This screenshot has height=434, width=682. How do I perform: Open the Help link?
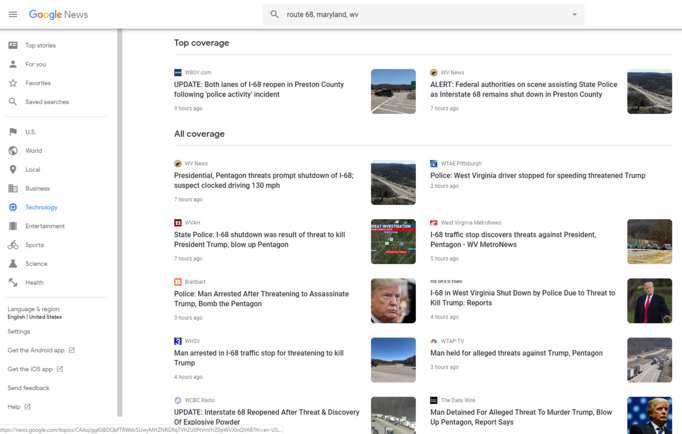pyautogui.click(x=14, y=407)
